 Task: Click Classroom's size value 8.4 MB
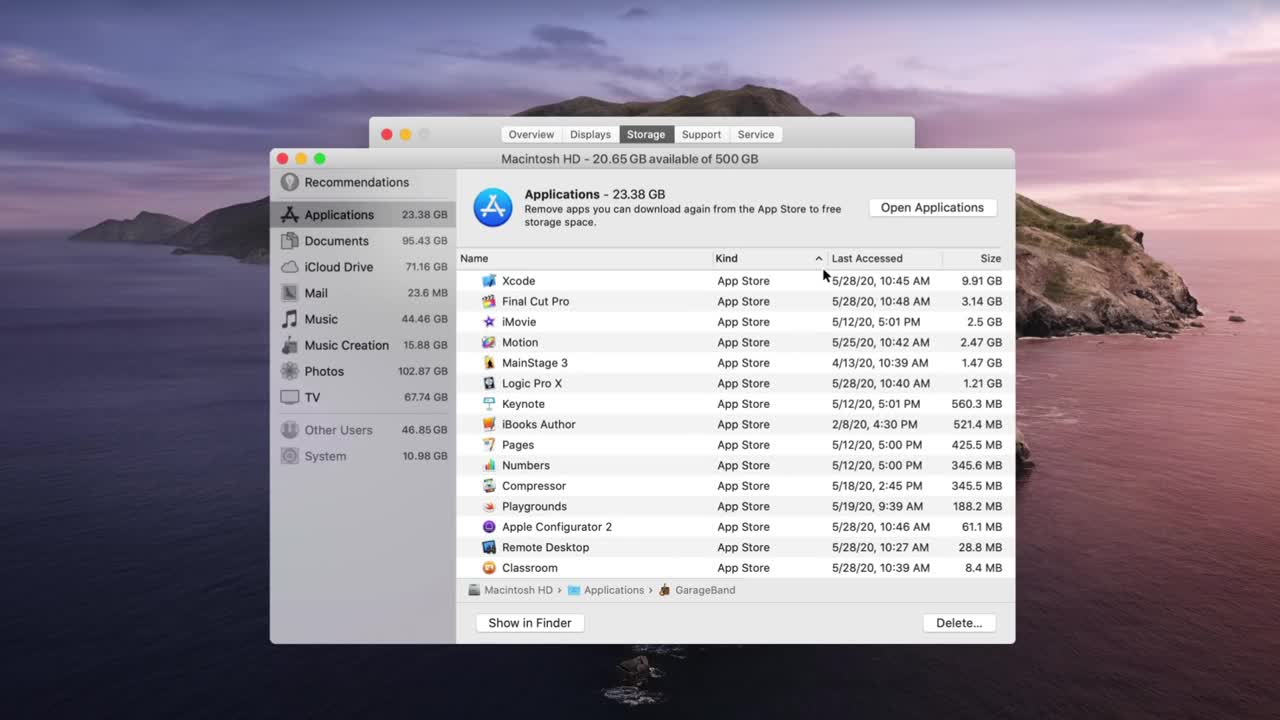984,568
